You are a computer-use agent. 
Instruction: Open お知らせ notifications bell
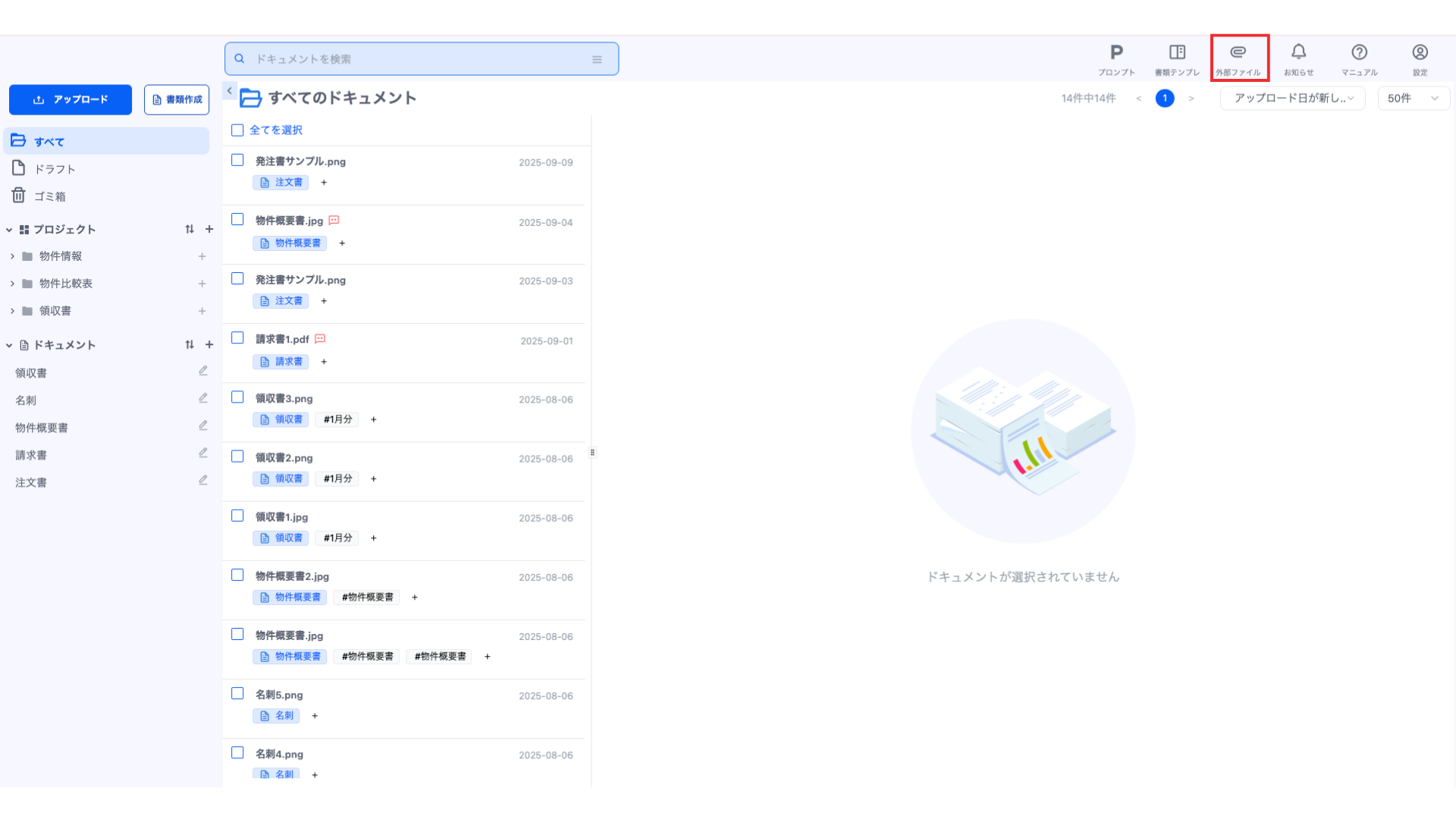1298,59
